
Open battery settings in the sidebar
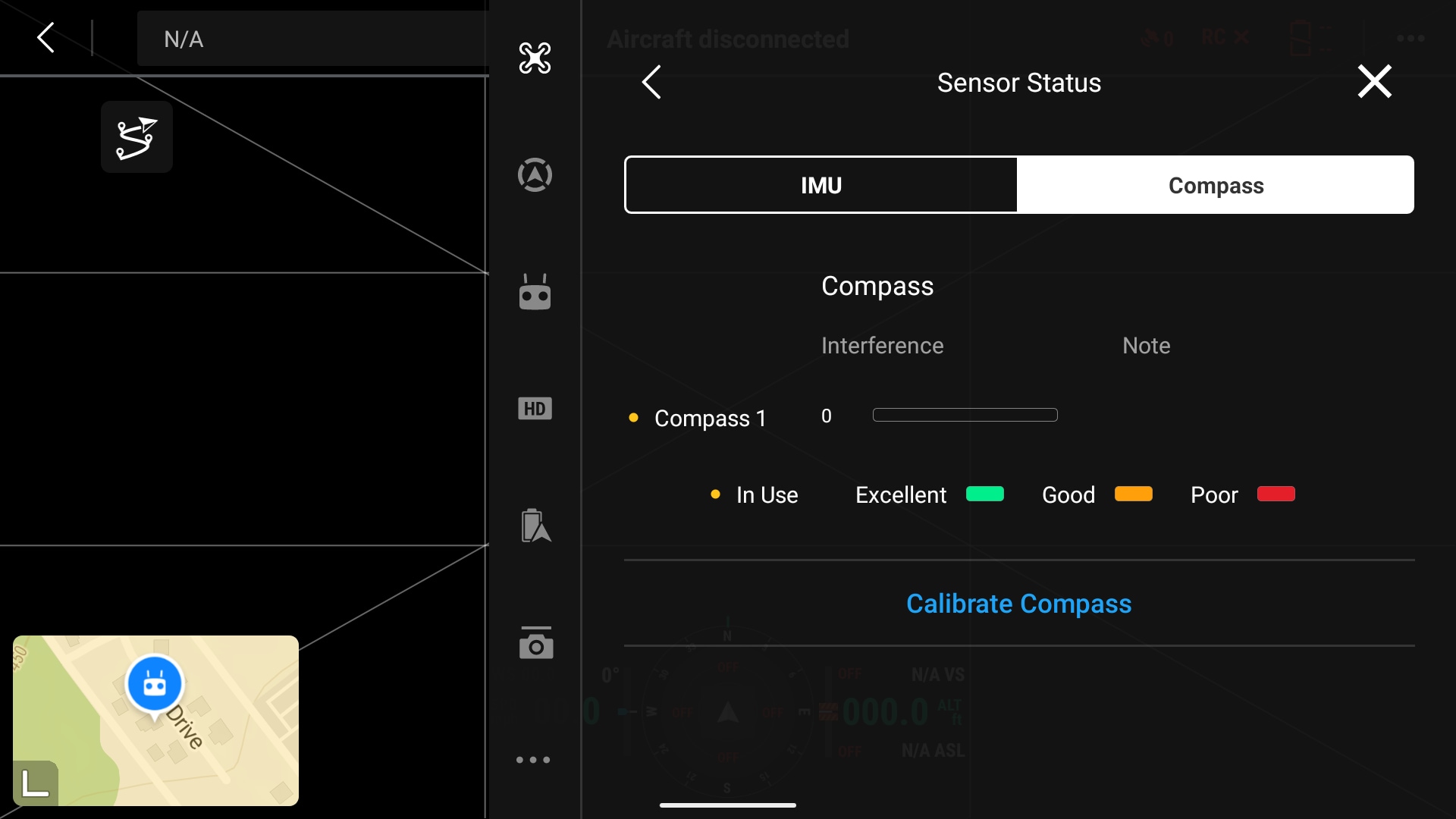pos(535,524)
